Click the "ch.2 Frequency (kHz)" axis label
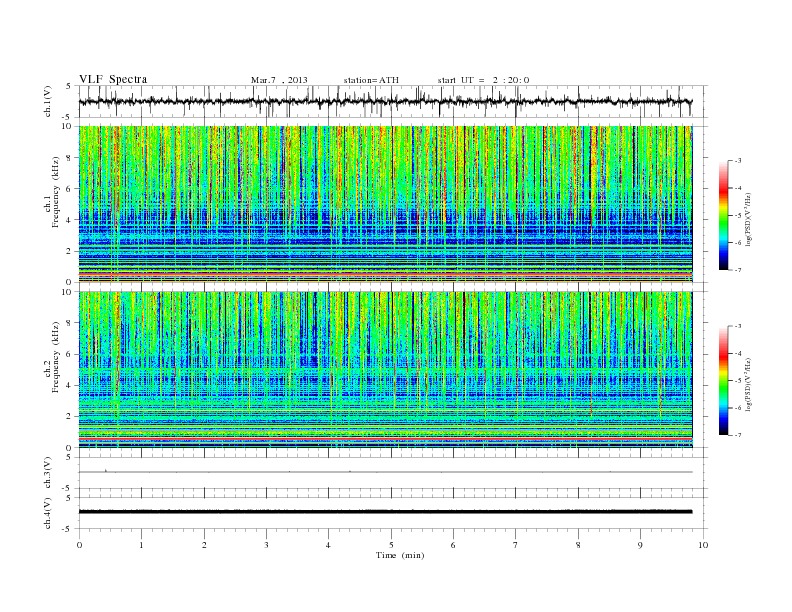This screenshot has height=612, width=792. pos(52,356)
